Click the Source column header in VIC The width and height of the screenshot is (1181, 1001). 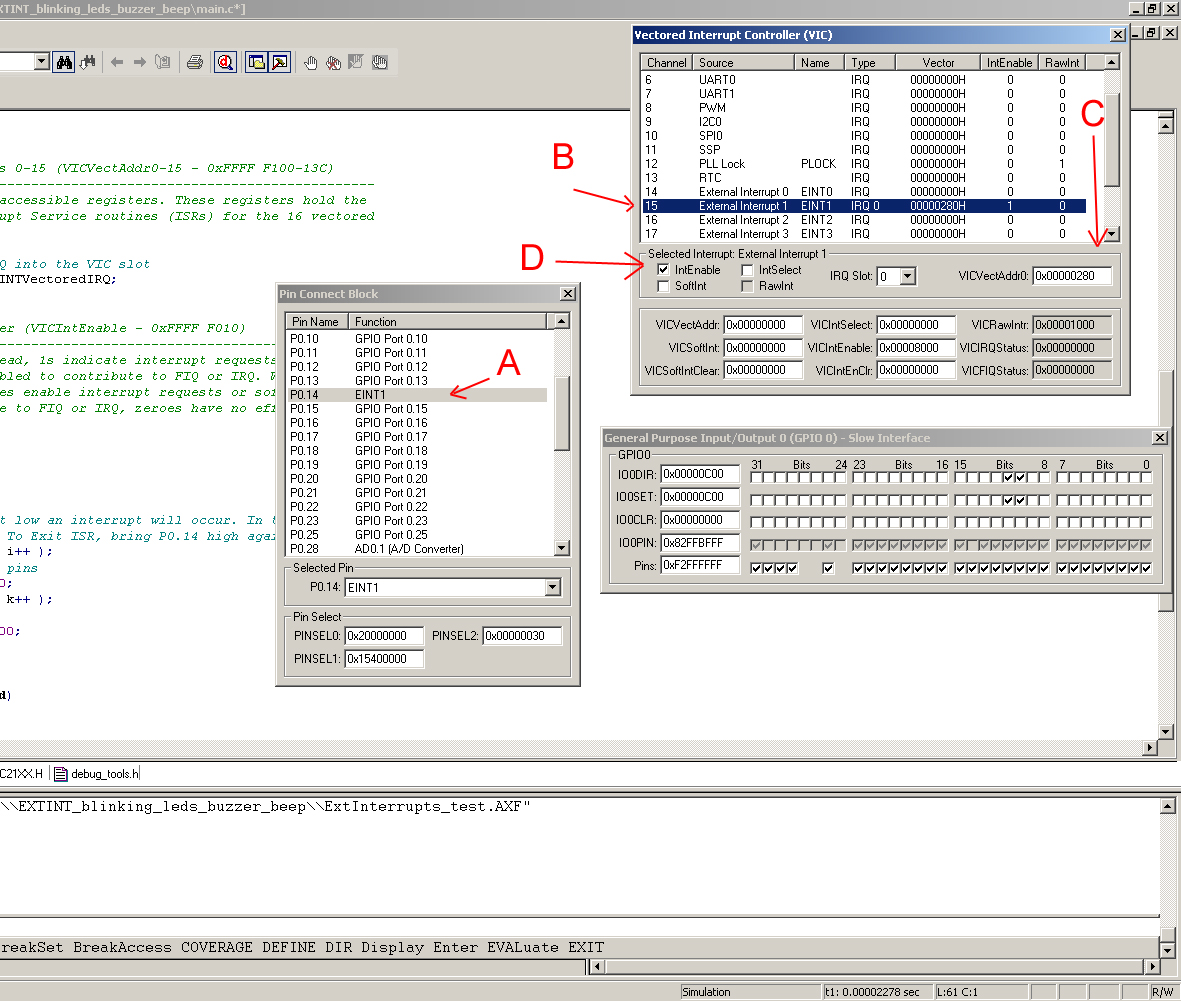coord(743,63)
